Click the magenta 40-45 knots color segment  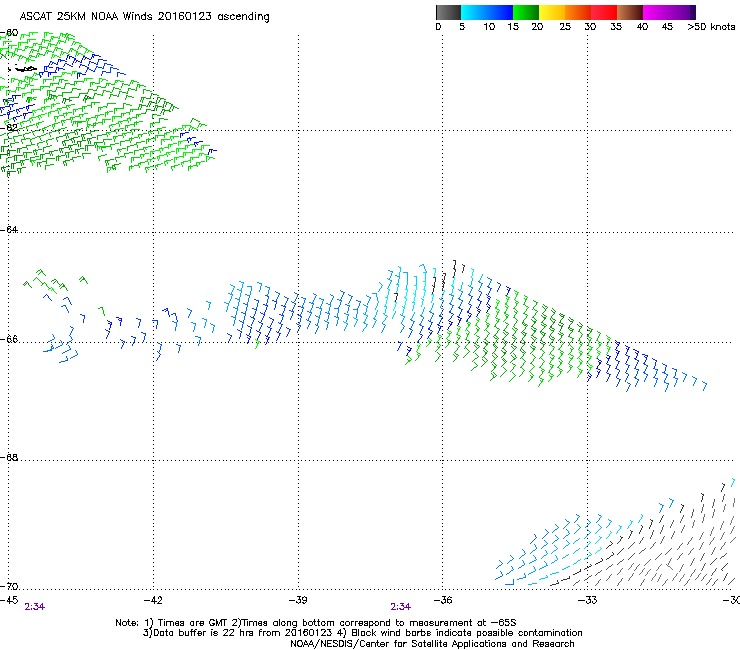(x=656, y=12)
